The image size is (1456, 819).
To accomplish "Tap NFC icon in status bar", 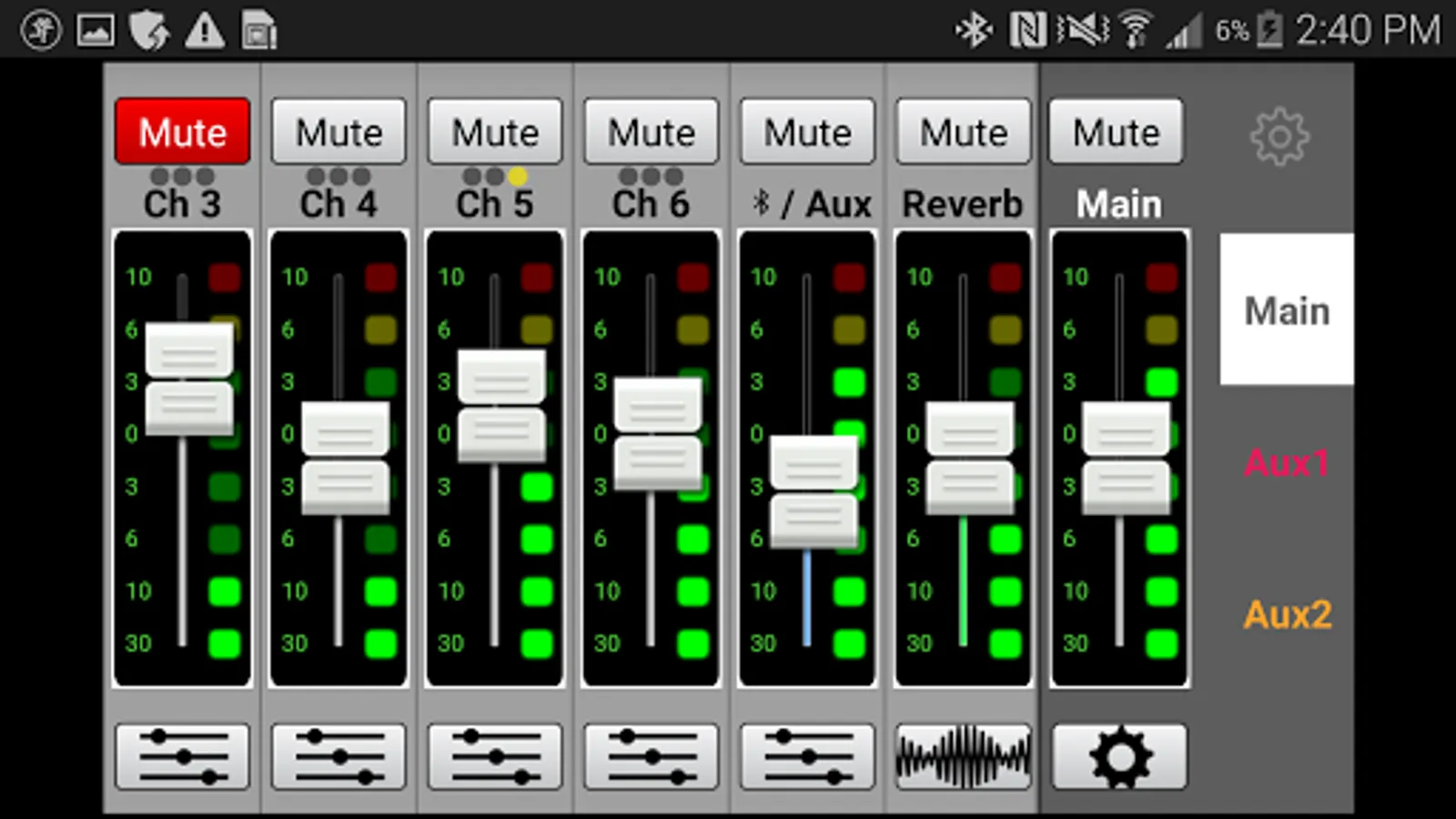I will [x=1027, y=30].
